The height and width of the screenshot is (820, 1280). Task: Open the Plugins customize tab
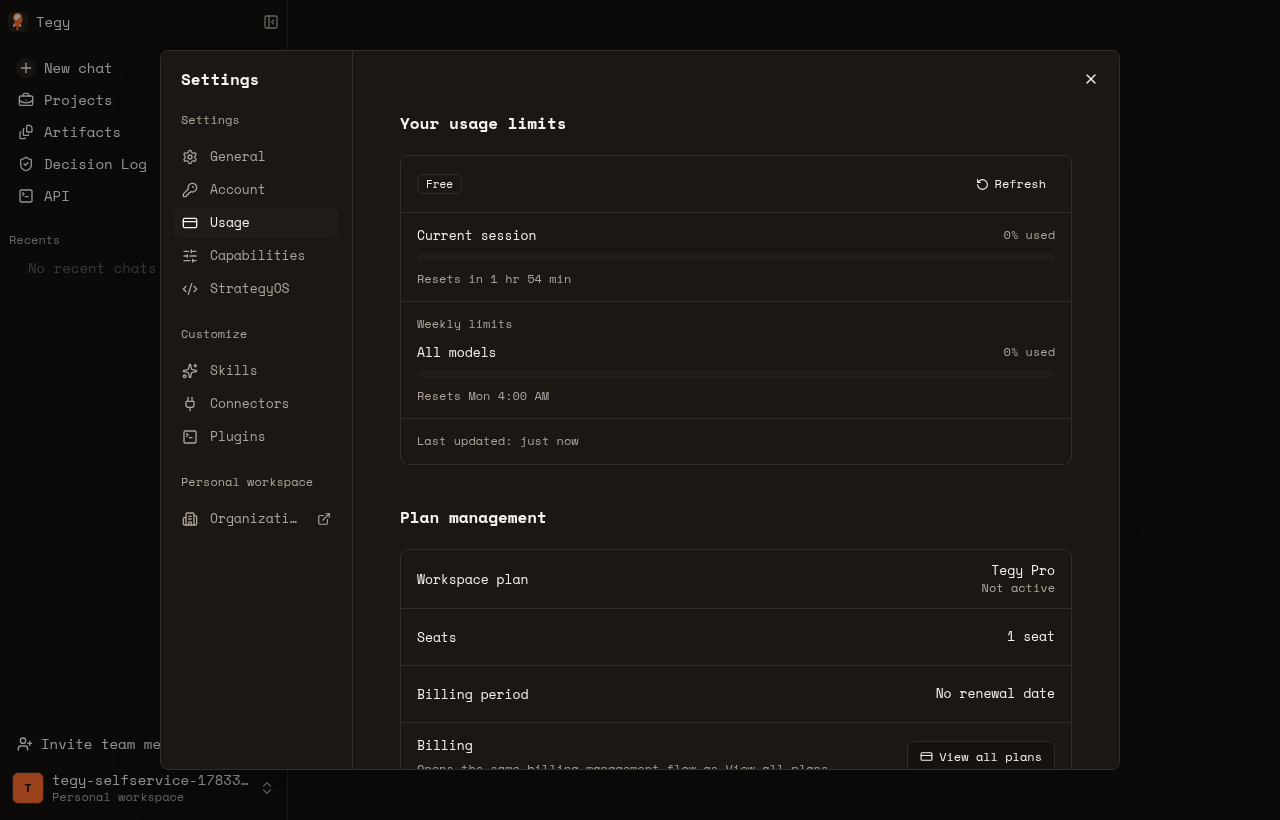click(256, 437)
